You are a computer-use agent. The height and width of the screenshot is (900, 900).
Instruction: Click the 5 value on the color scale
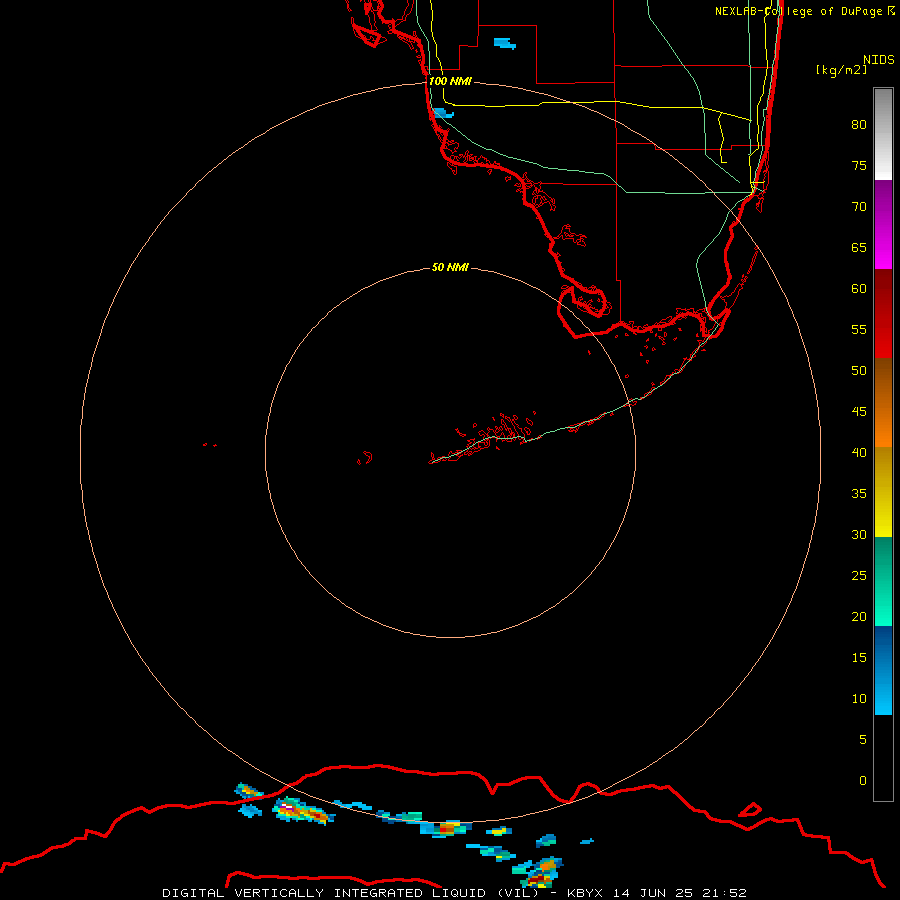[863, 740]
